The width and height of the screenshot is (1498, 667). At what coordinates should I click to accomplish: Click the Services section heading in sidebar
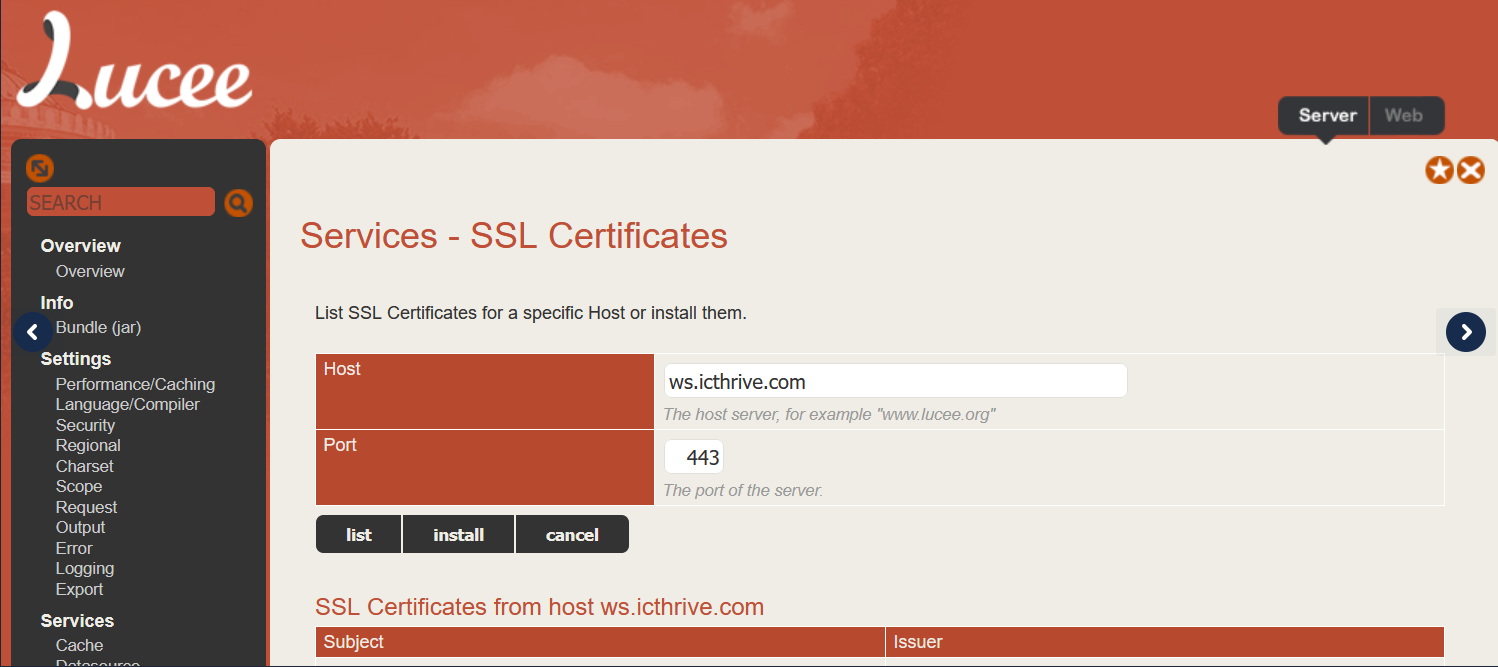77,621
